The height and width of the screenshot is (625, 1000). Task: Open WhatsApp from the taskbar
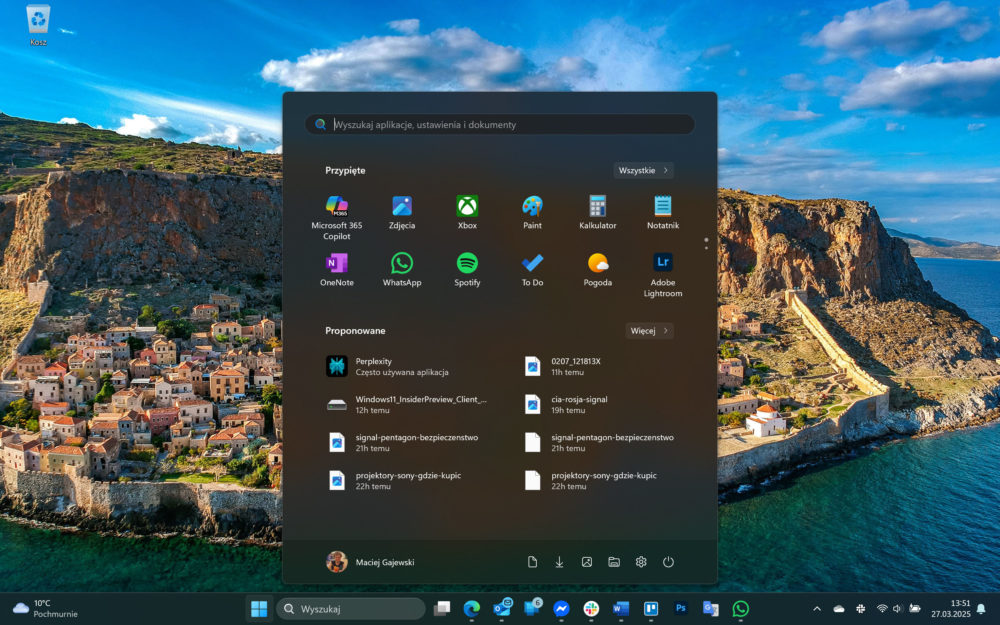point(740,609)
